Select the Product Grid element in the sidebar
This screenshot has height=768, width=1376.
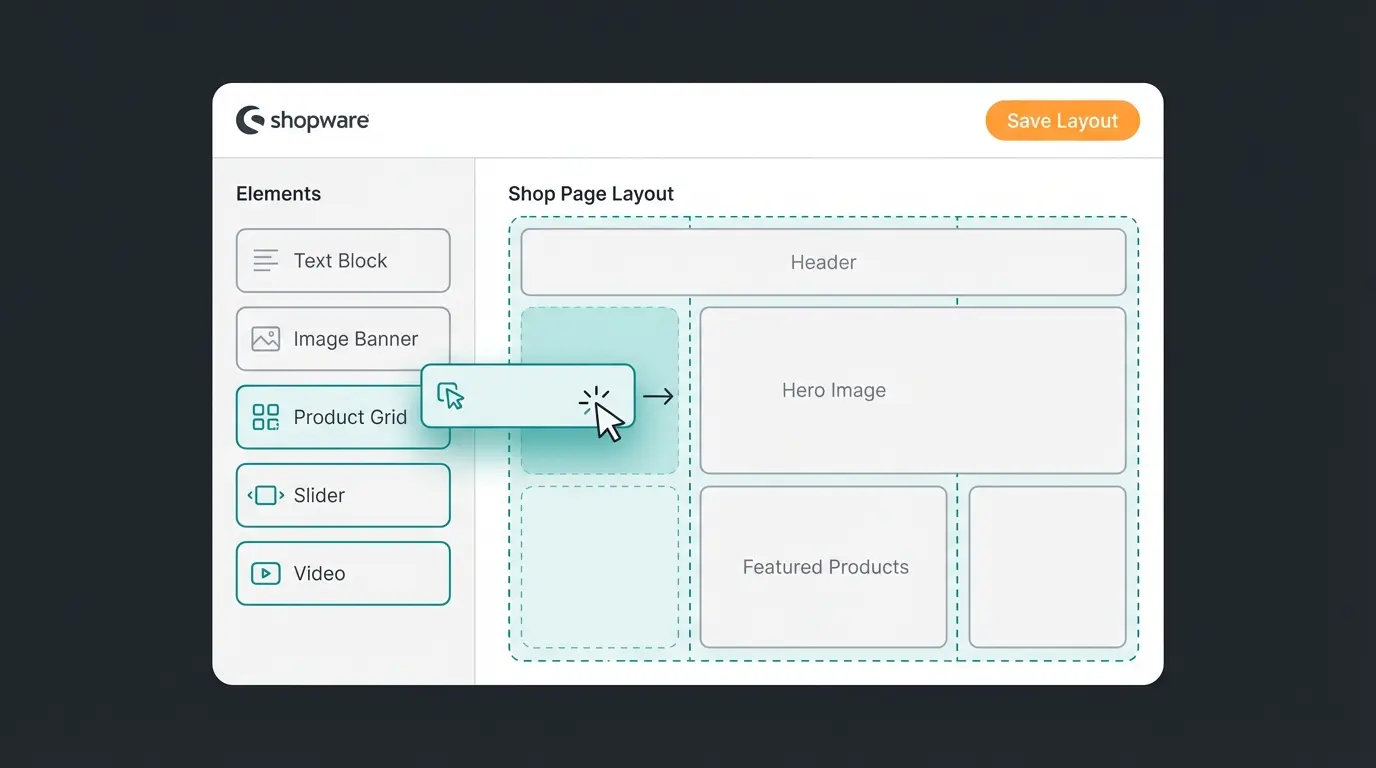pyautogui.click(x=343, y=416)
